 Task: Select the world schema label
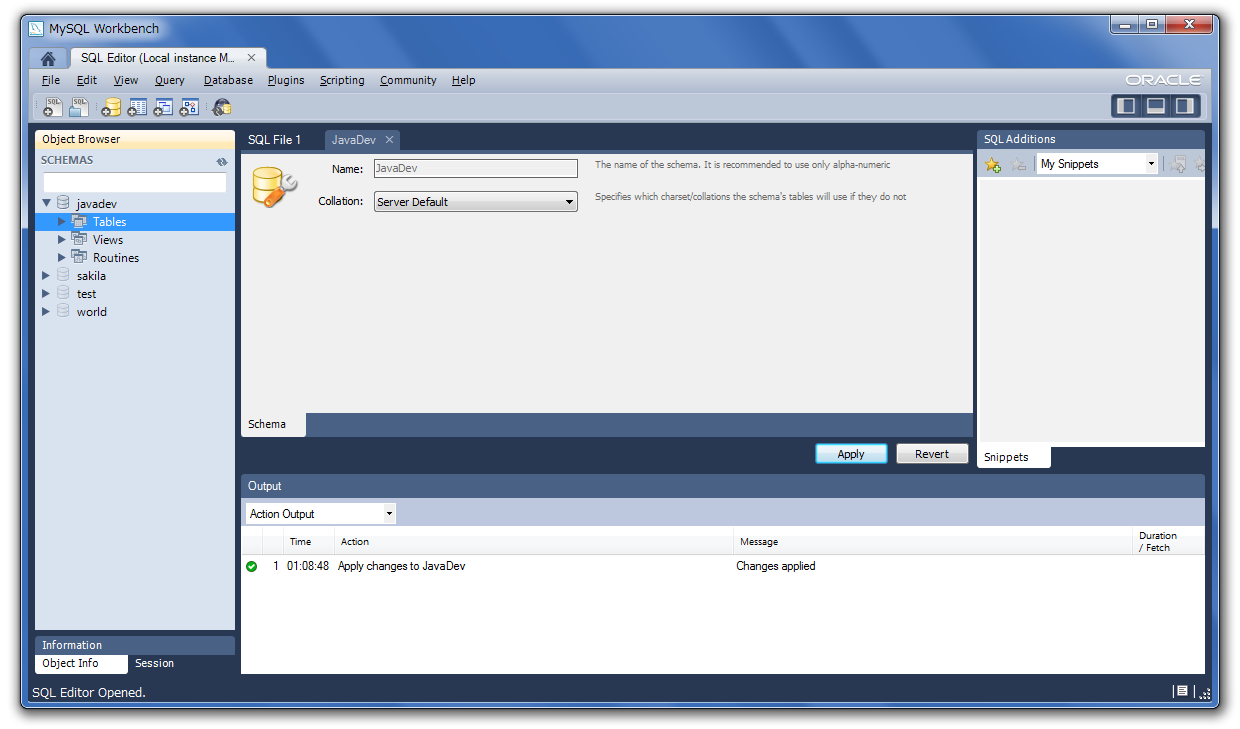(92, 312)
